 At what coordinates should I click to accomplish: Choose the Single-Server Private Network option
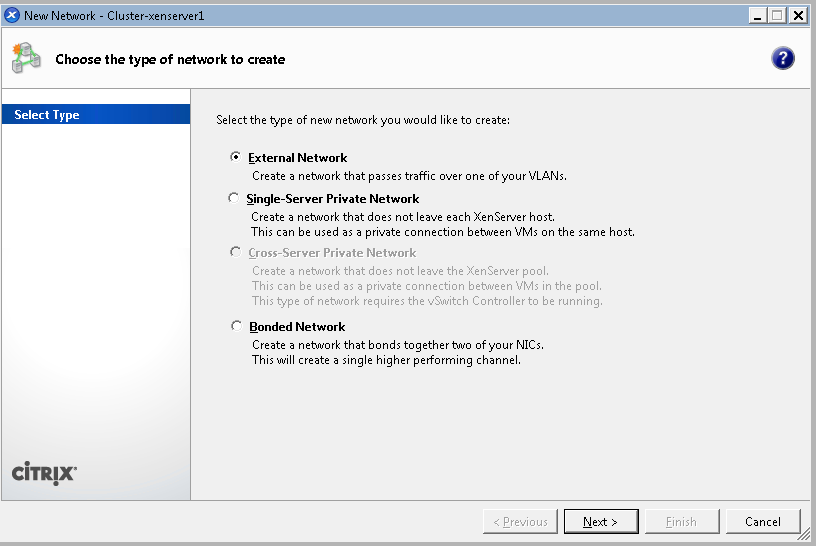[235, 198]
